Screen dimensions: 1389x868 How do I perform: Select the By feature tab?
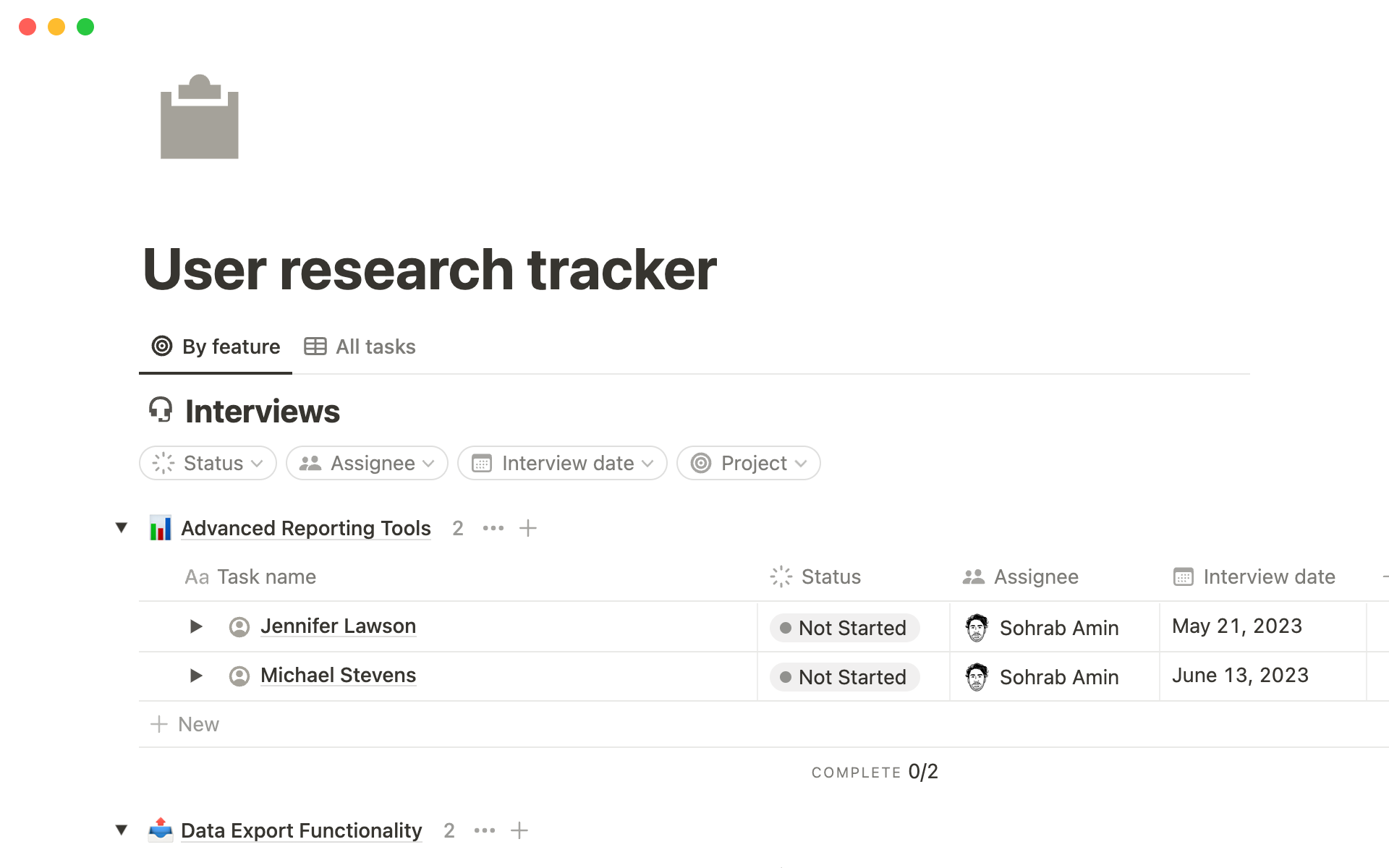(x=216, y=347)
